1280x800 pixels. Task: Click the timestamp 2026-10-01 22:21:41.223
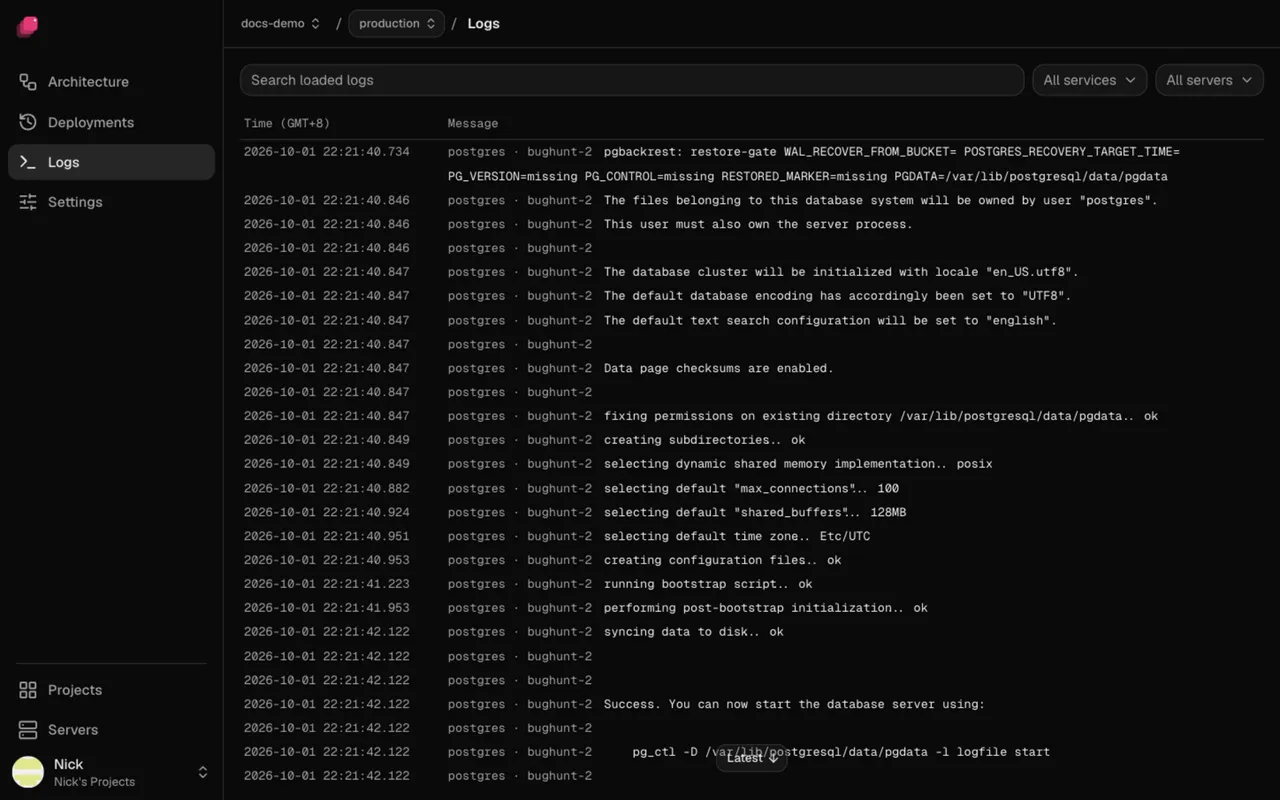327,584
